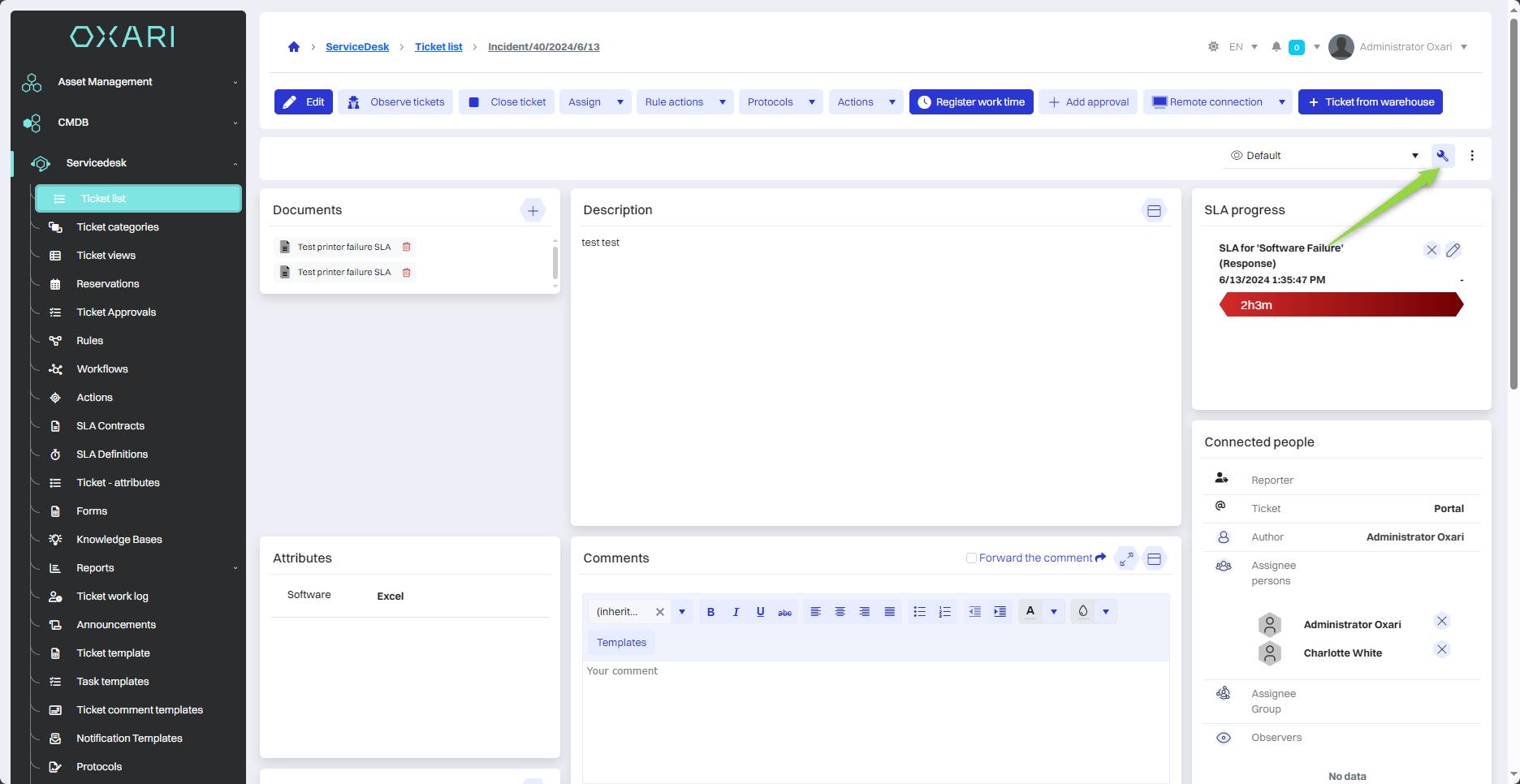Enable the Forward the comment checkbox
1520x784 pixels.
[x=971, y=558]
